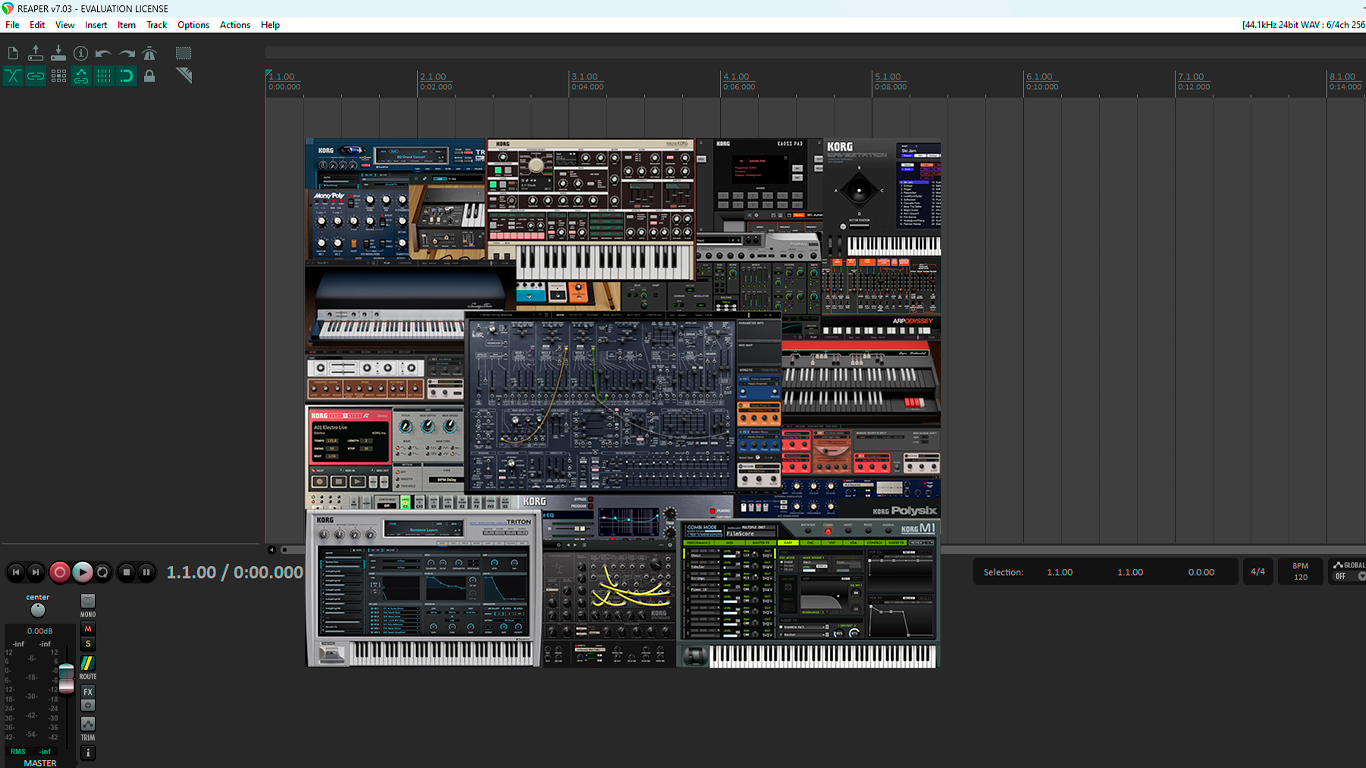Image resolution: width=1366 pixels, height=768 pixels.
Task: Open the Edit menu
Action: pos(37,25)
